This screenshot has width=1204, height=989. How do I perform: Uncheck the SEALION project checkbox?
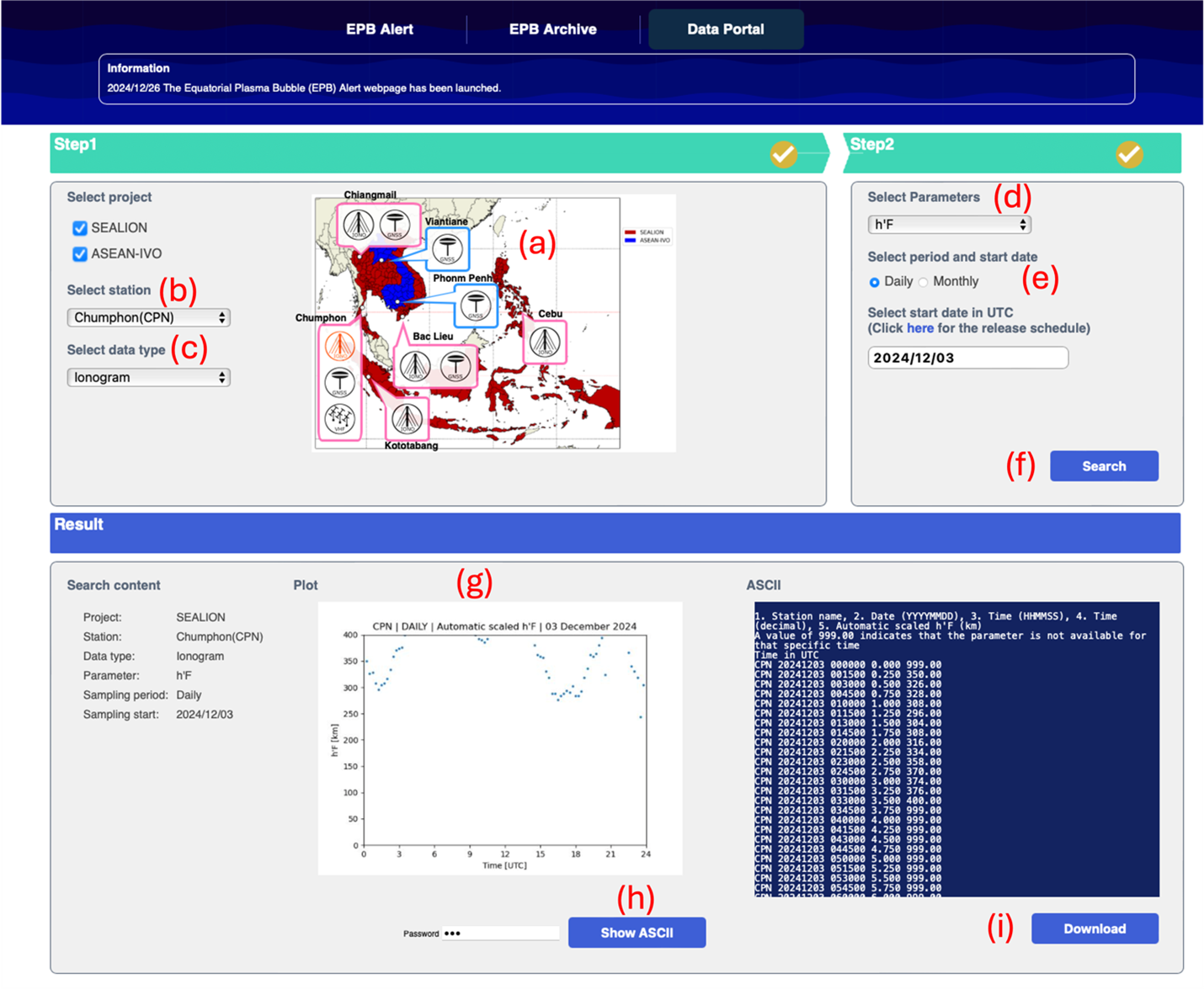coord(80,228)
